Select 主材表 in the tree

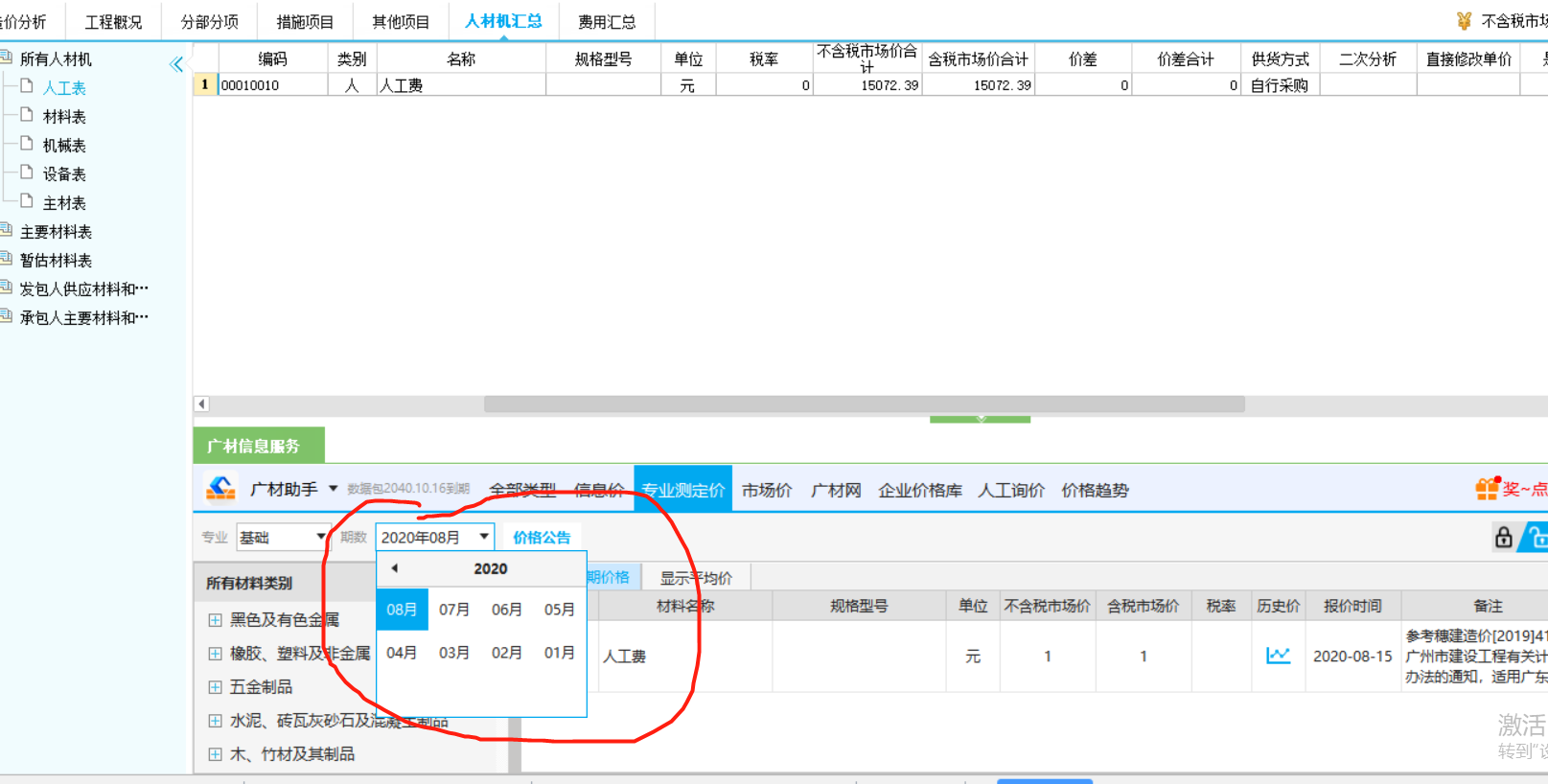(64, 202)
